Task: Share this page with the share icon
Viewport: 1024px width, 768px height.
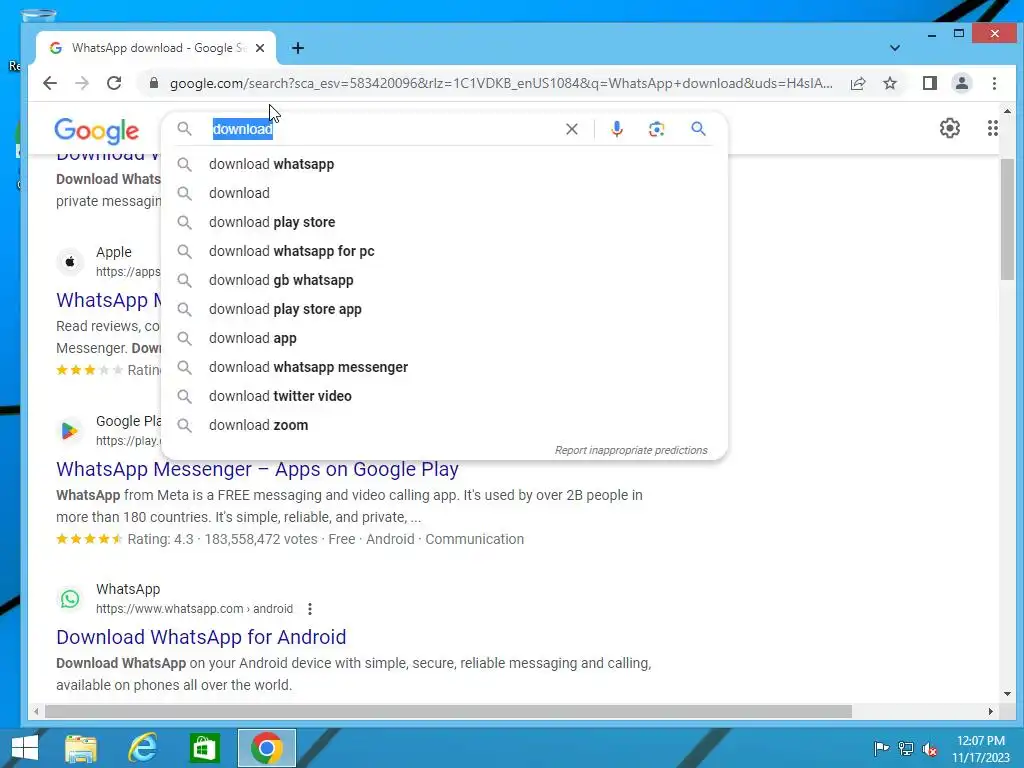Action: tap(858, 83)
